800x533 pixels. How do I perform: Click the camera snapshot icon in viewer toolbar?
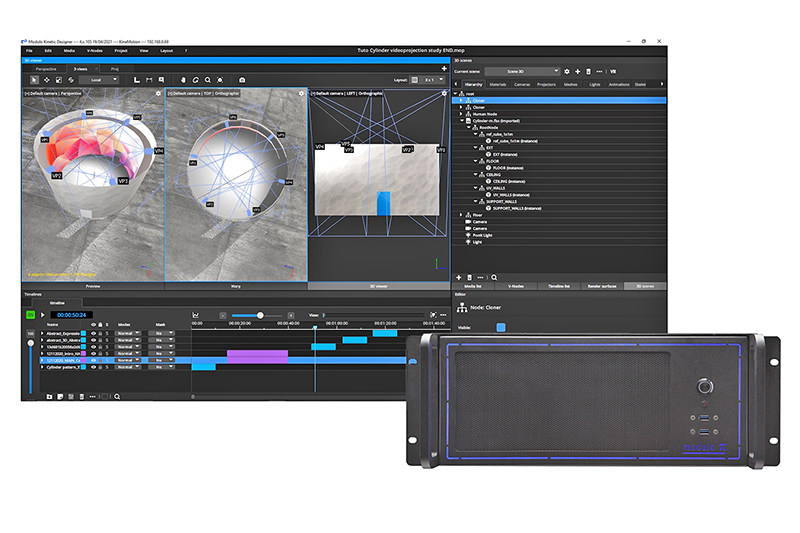tap(241, 79)
